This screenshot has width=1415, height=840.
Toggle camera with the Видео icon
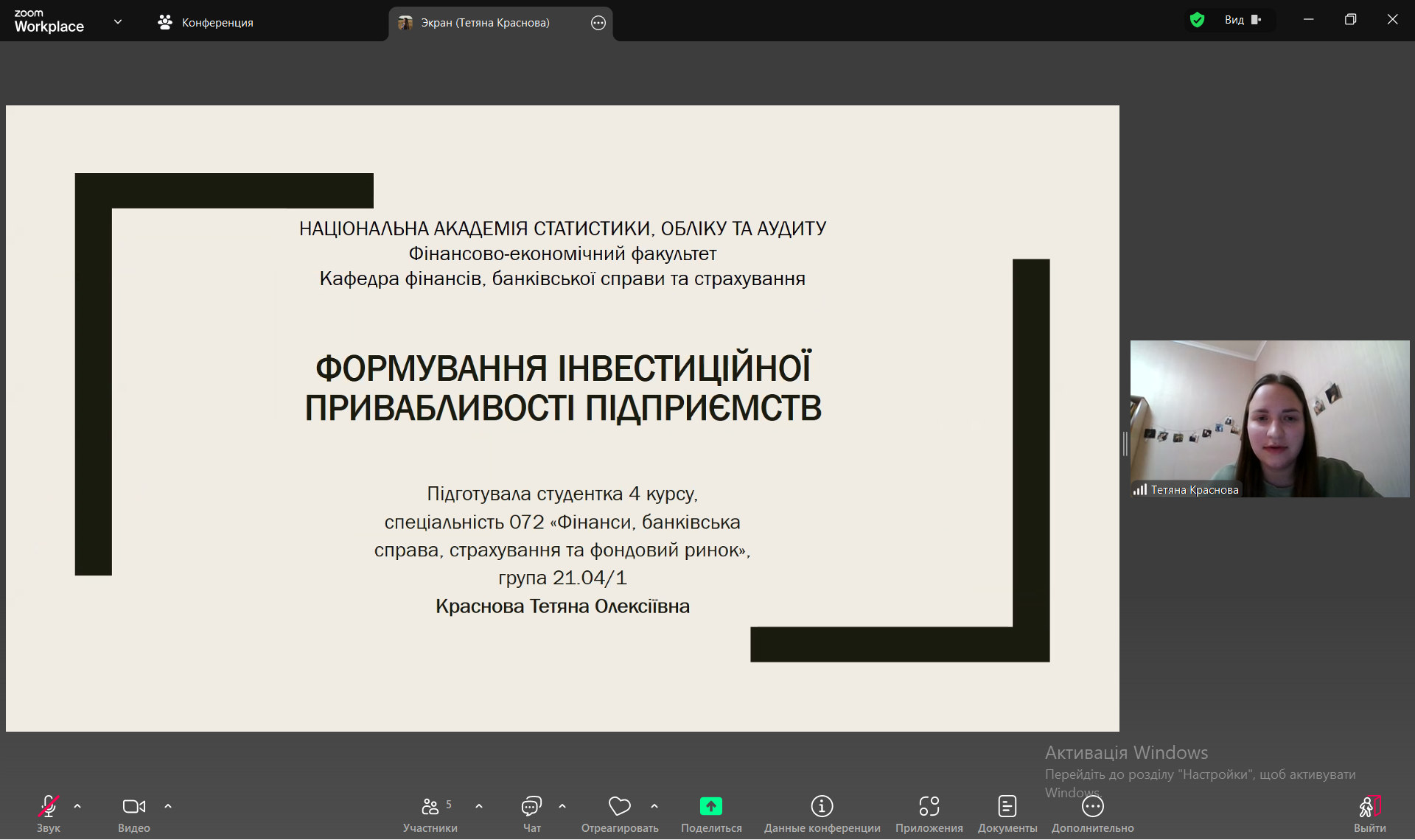tap(133, 807)
